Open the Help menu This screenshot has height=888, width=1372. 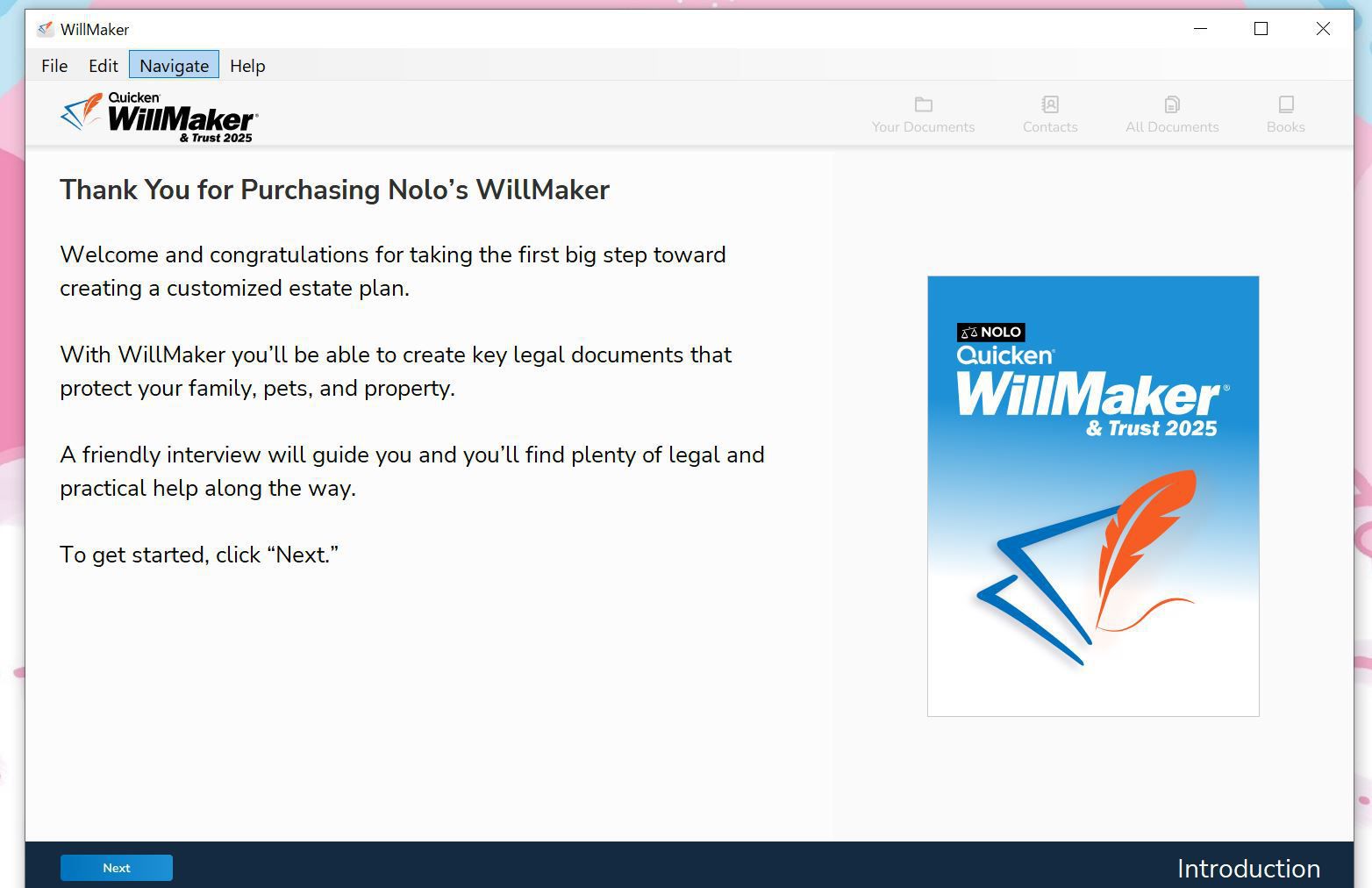coord(247,66)
